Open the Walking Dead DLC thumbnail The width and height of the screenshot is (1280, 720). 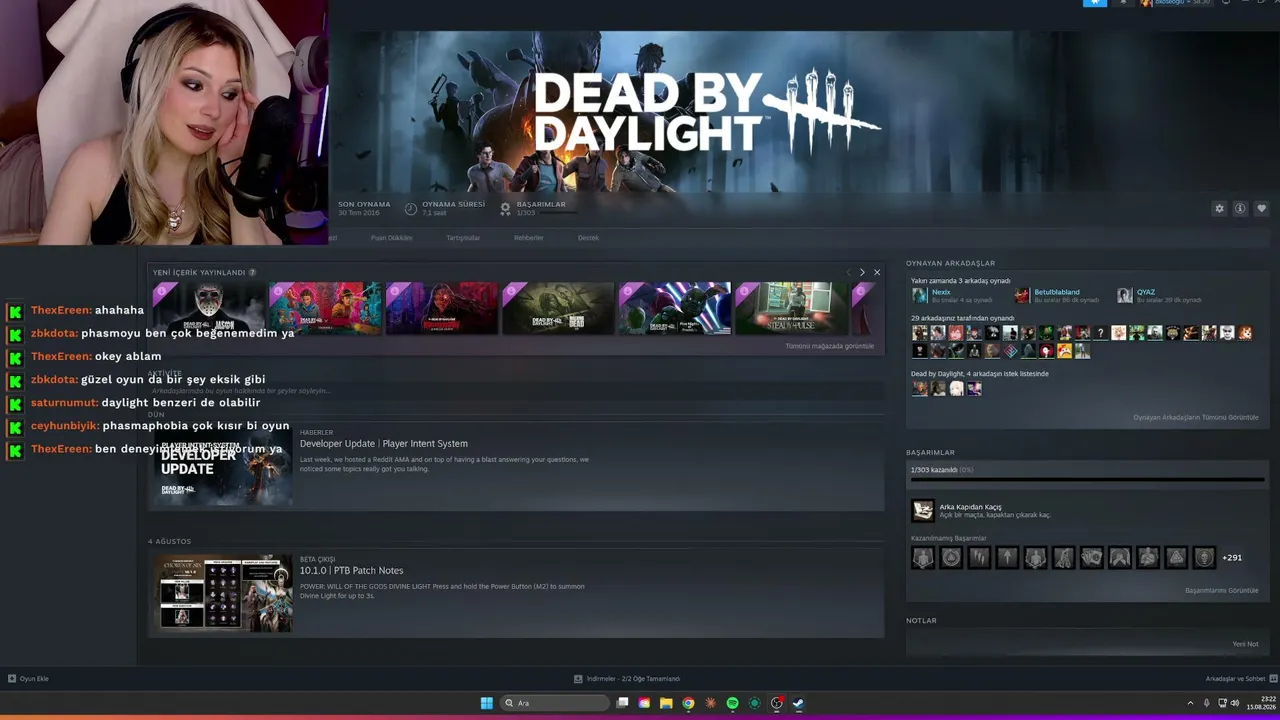pyautogui.click(x=558, y=308)
